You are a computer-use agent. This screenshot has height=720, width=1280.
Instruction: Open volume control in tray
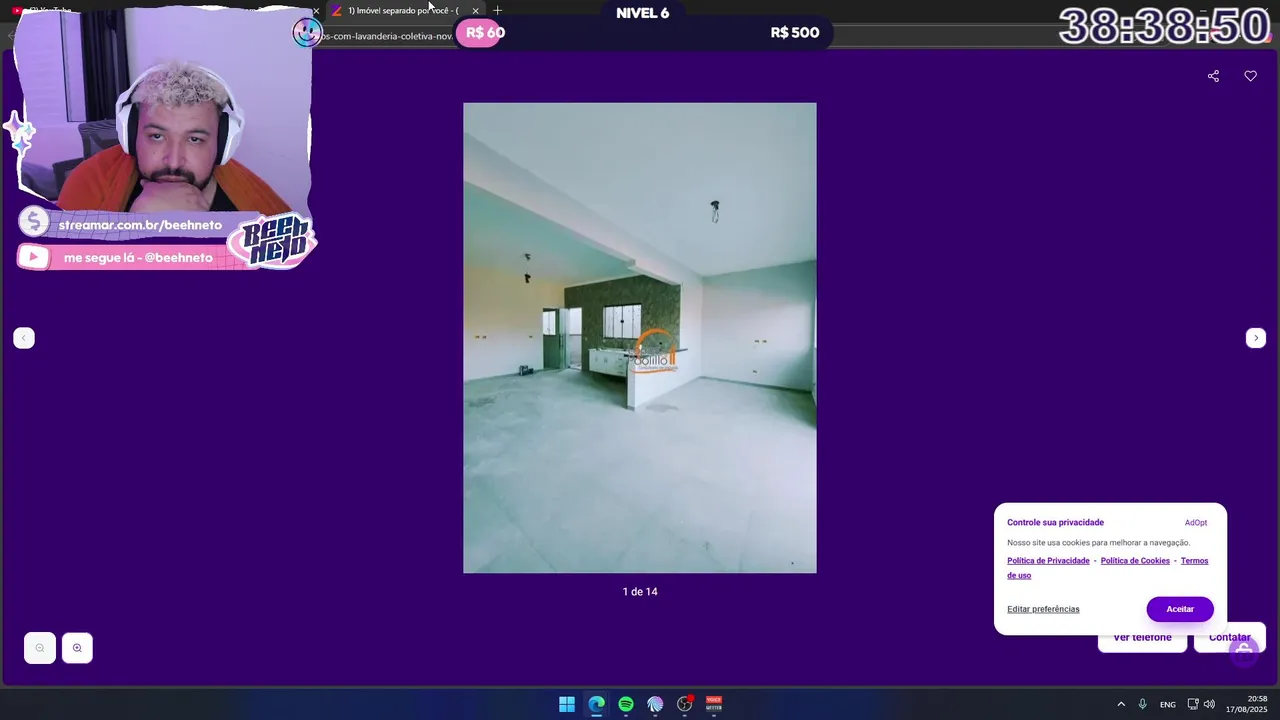1209,704
